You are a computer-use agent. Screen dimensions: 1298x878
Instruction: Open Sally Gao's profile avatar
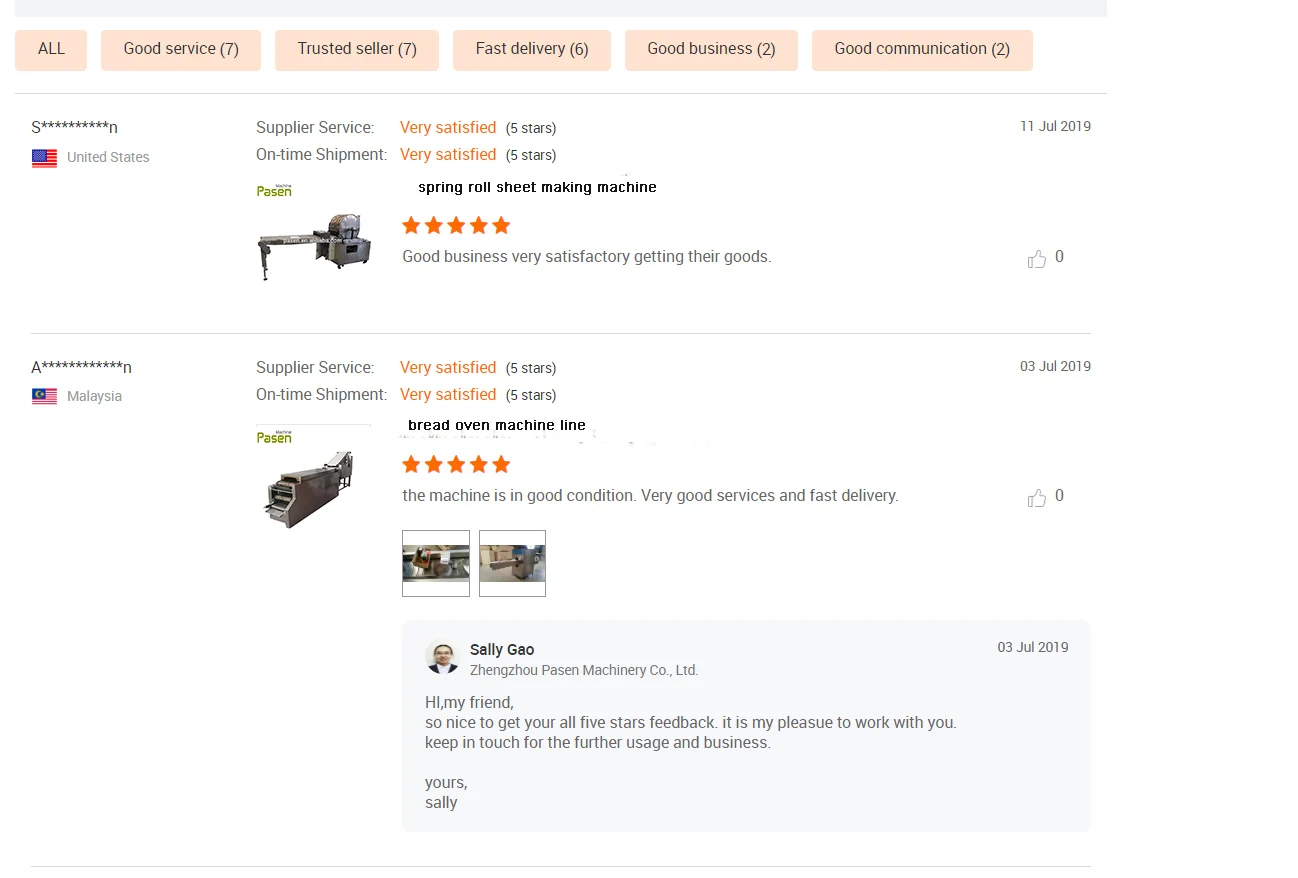[x=442, y=658]
